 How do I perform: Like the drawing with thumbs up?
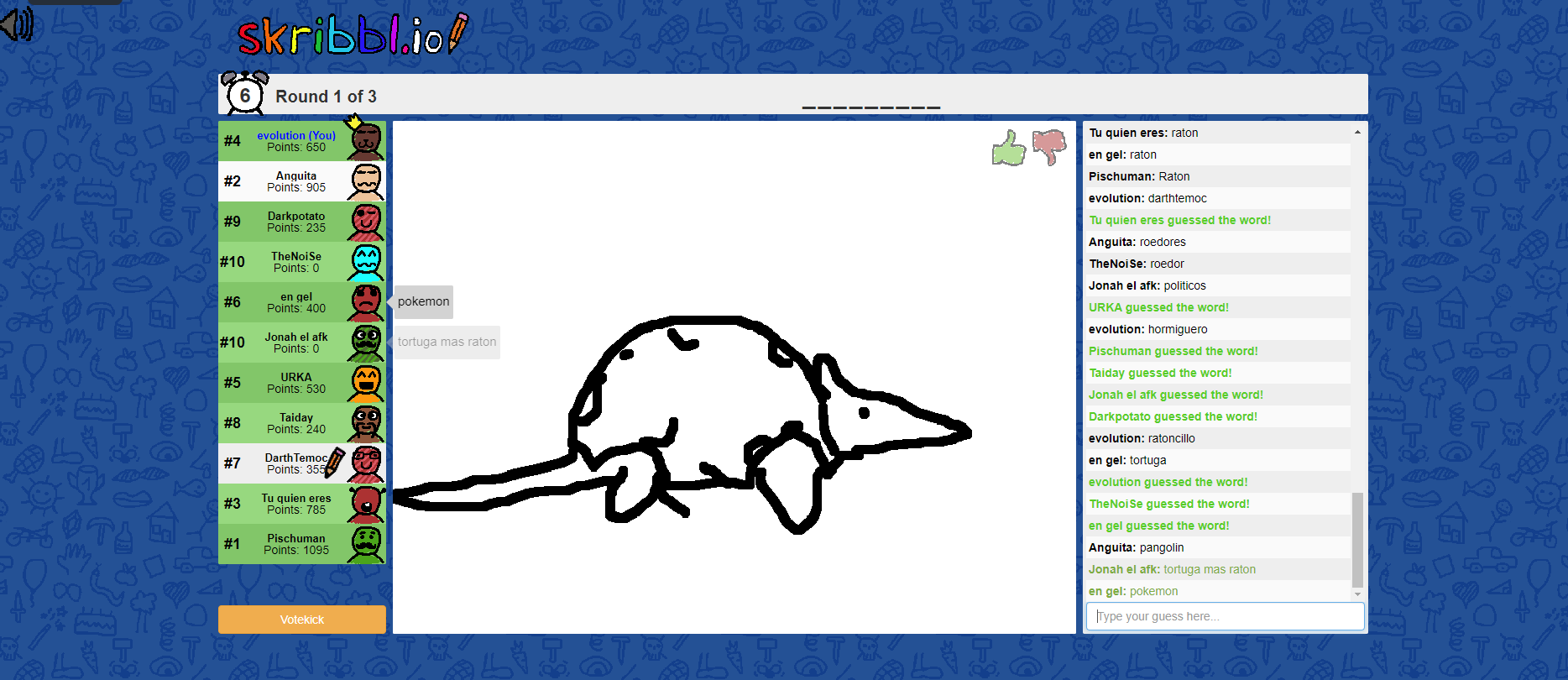point(1009,149)
